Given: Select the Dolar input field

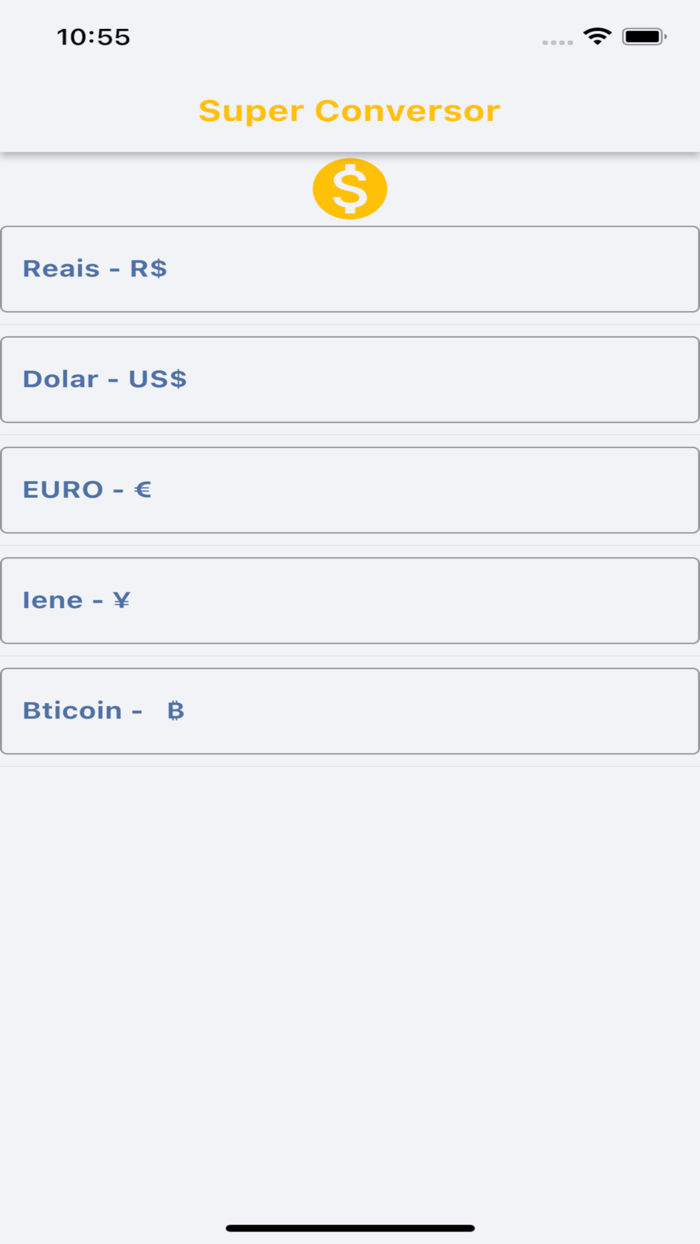Looking at the screenshot, I should point(430,379).
